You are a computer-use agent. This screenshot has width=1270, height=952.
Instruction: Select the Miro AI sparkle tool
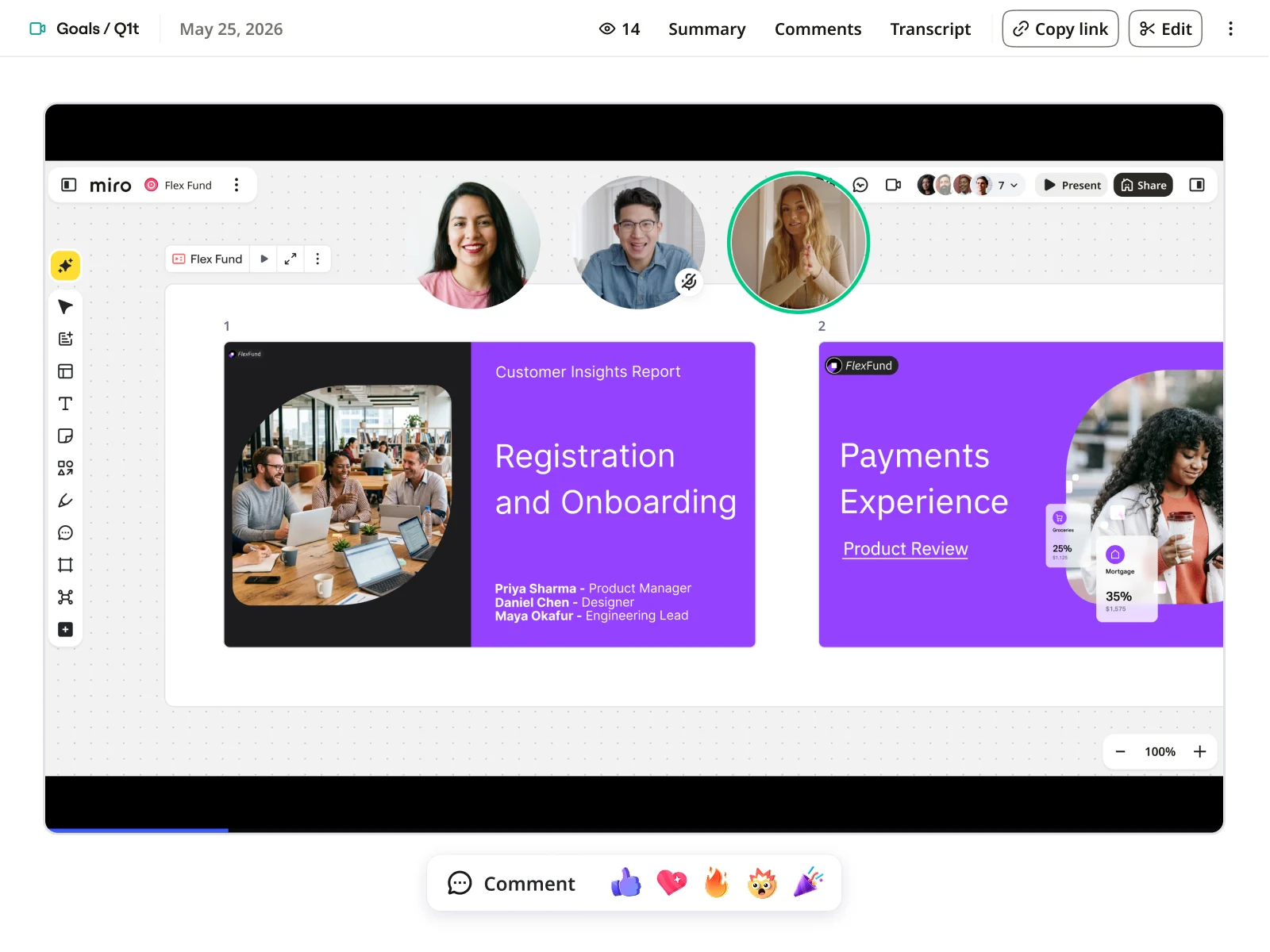[66, 266]
